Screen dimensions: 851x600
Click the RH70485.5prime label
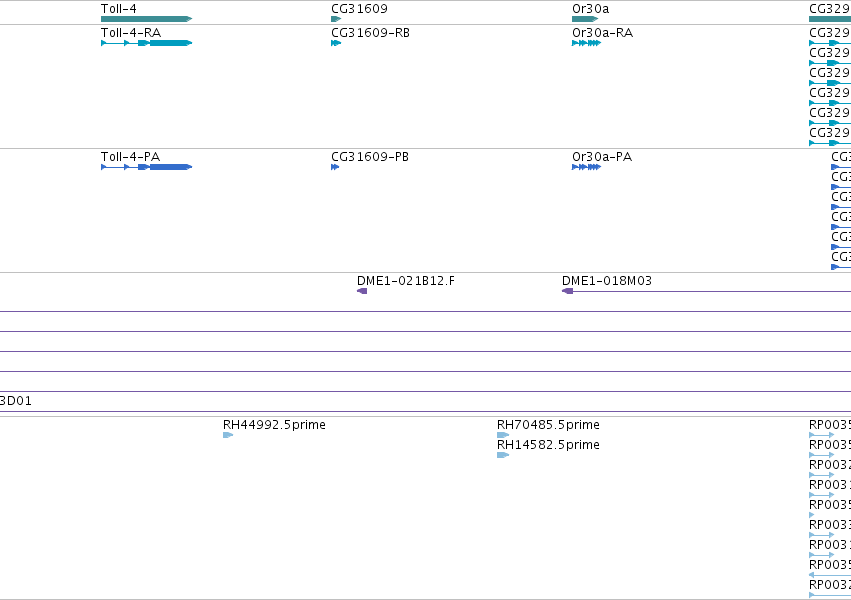(x=549, y=425)
